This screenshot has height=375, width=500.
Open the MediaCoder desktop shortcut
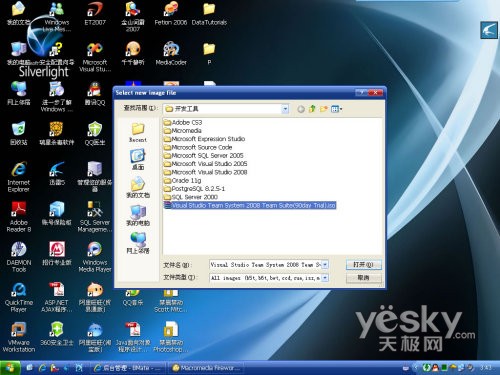click(171, 53)
